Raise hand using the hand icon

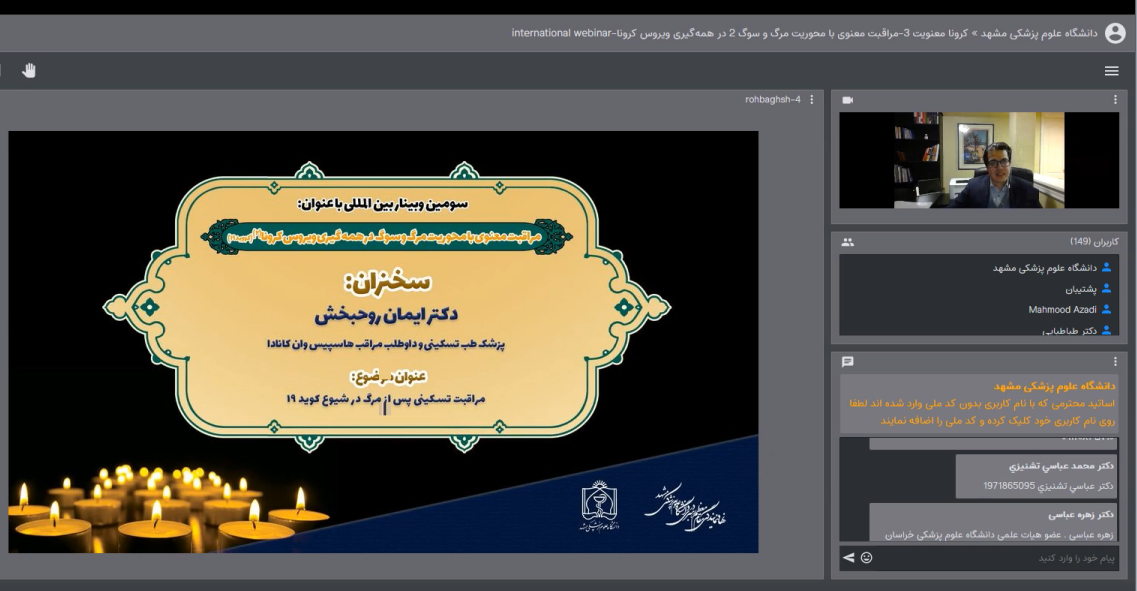29,70
